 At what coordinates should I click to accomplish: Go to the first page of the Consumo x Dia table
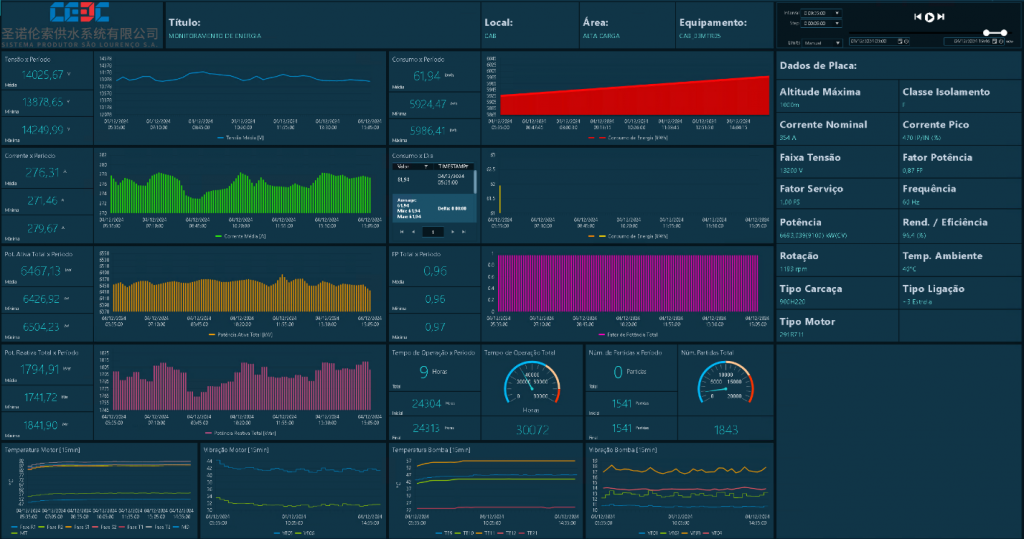pyautogui.click(x=401, y=232)
